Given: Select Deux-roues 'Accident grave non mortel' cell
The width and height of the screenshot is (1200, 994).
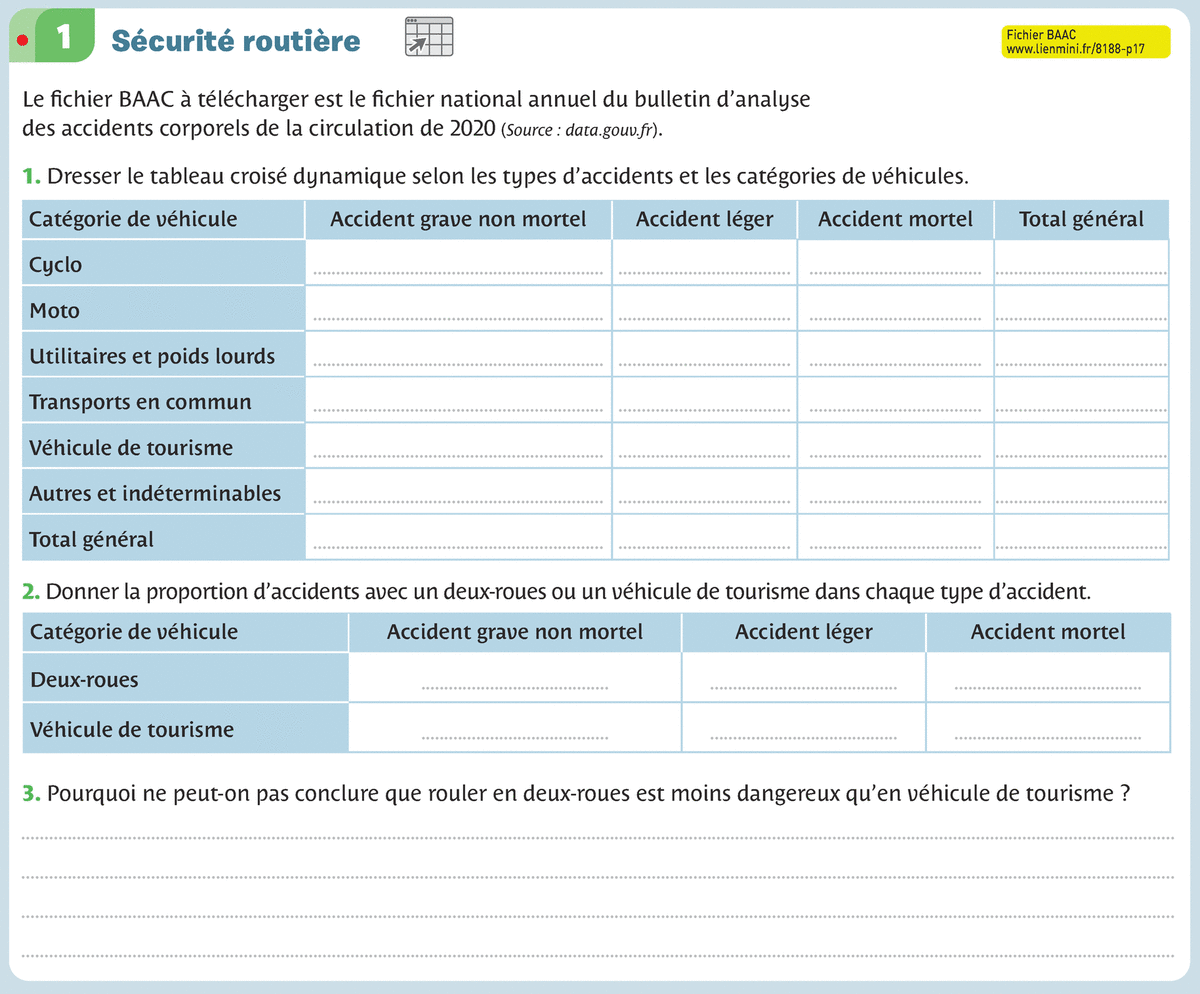Looking at the screenshot, I should 515,678.
